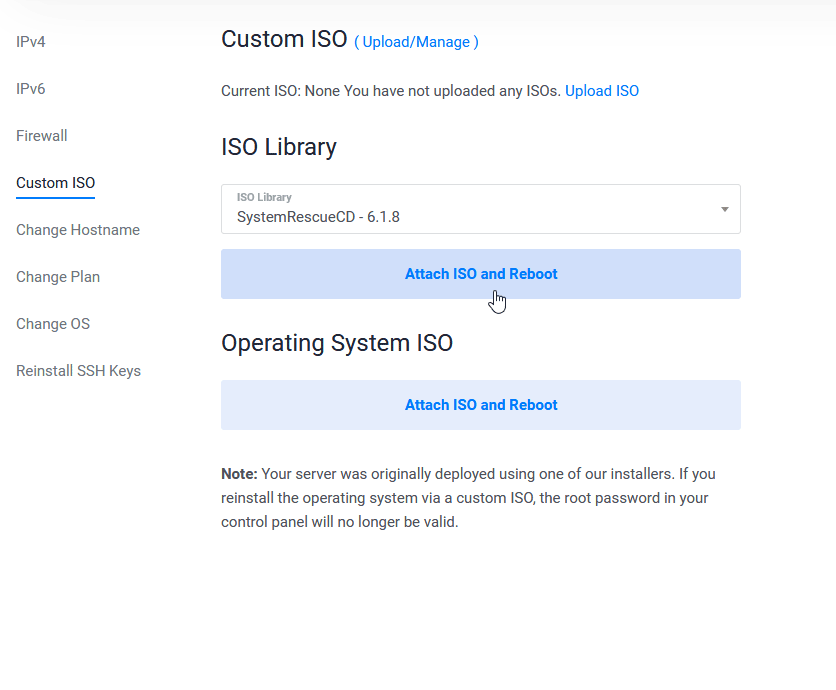Open the Firewall section in sidebar
Image resolution: width=836 pixels, height=690 pixels.
pyautogui.click(x=42, y=136)
